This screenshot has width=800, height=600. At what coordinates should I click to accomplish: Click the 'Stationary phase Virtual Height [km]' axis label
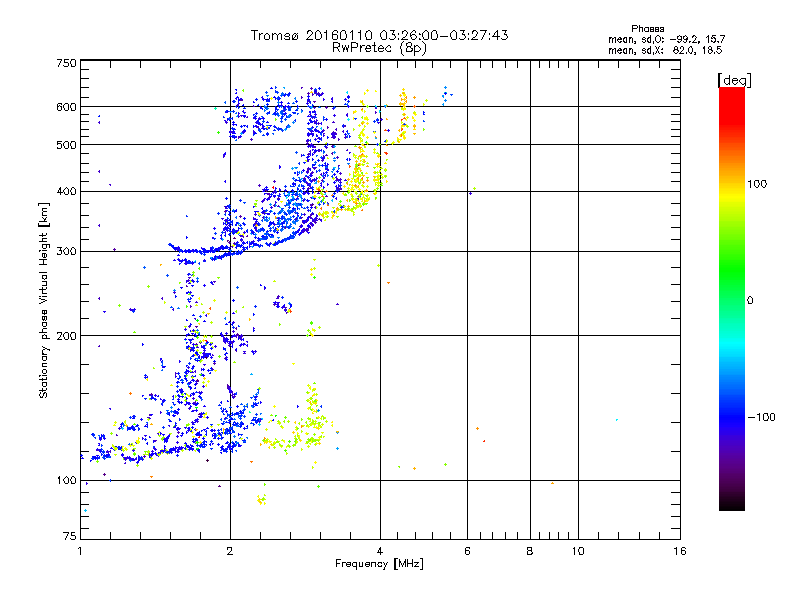pyautogui.click(x=43, y=301)
